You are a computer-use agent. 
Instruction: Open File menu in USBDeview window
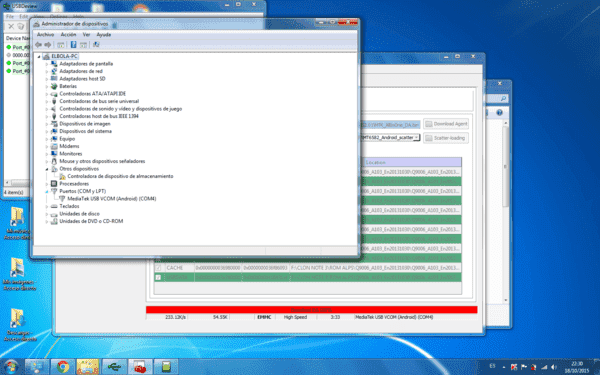tap(10, 16)
